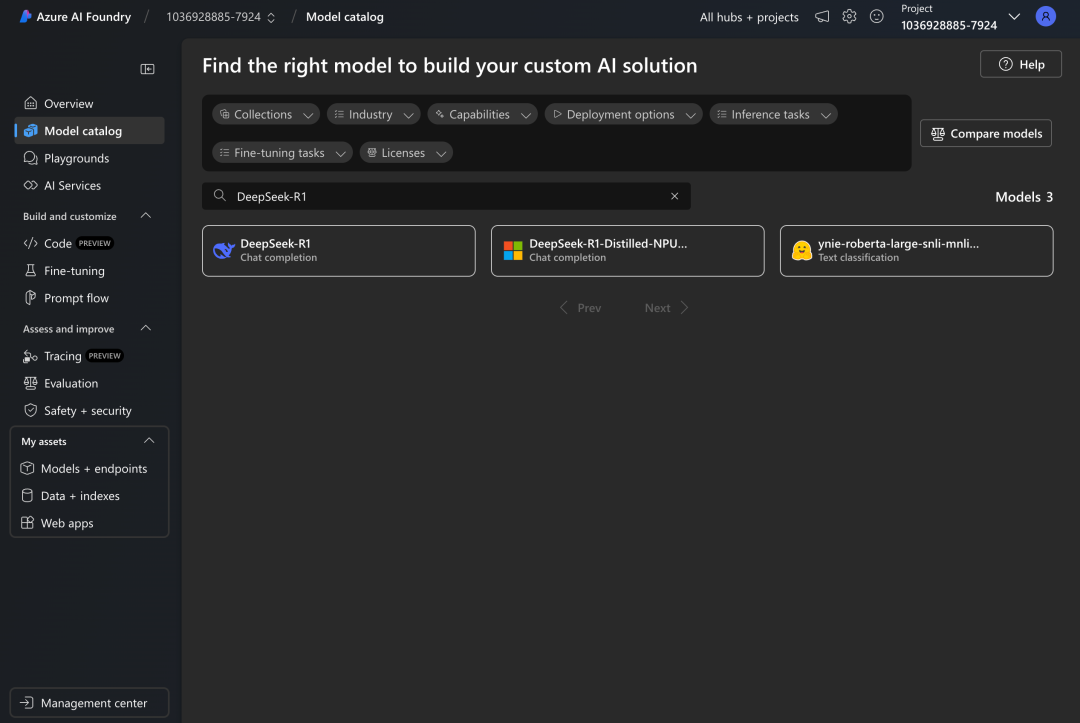Expand the Collections filter dropdown
The image size is (1080, 723).
point(265,115)
